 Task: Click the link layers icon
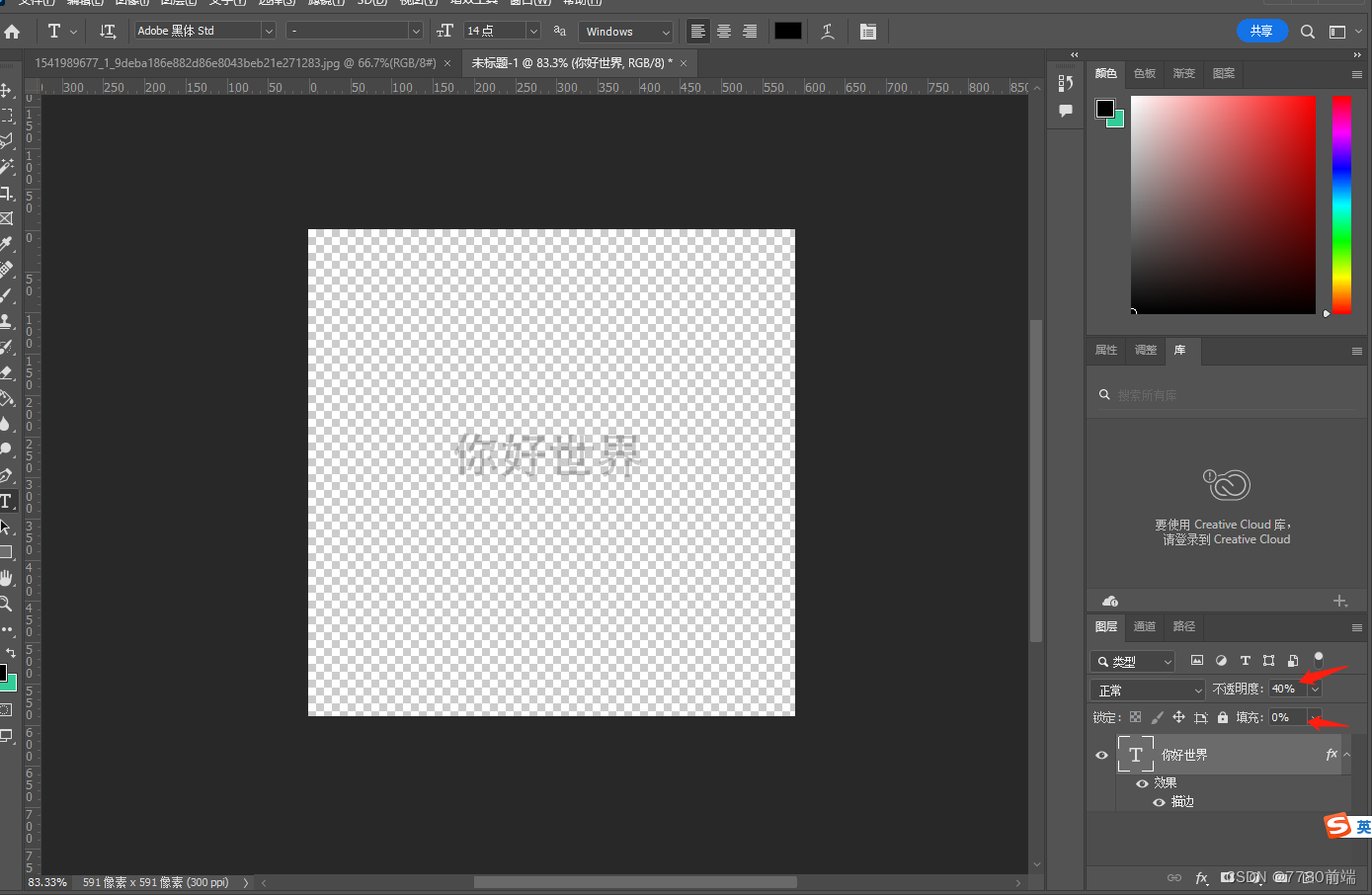pyautogui.click(x=1174, y=877)
